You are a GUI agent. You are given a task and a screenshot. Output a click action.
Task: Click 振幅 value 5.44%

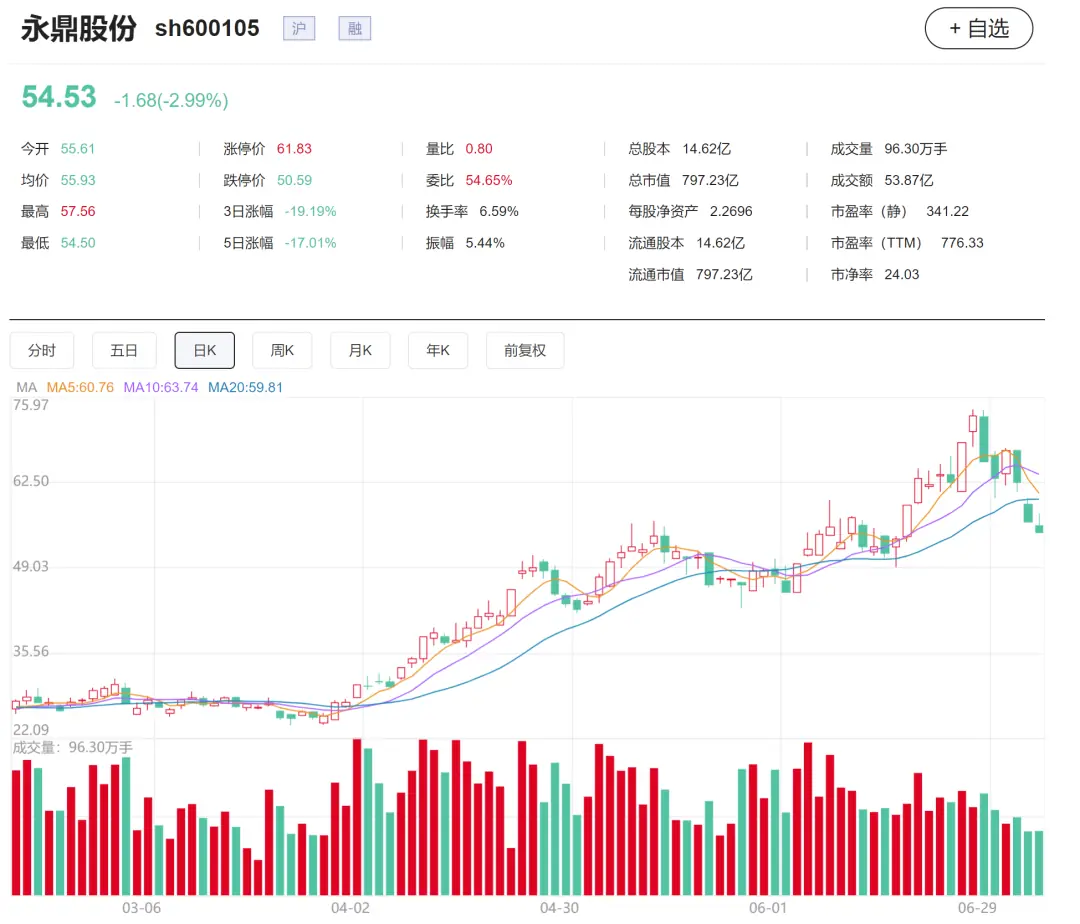pos(485,243)
